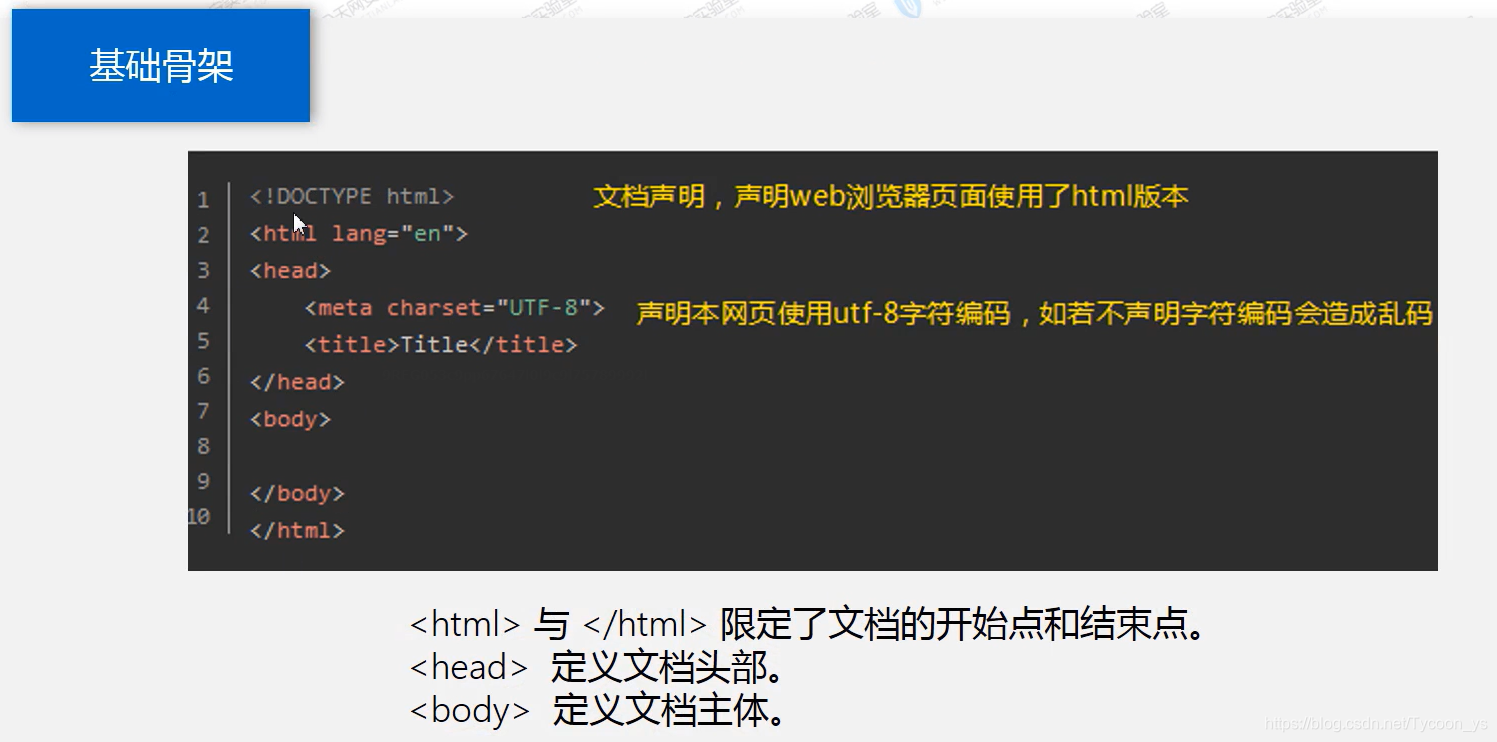Click the <meta charset="UTF-8"> line
Viewport: 1497px width, 742px height.
click(x=455, y=308)
